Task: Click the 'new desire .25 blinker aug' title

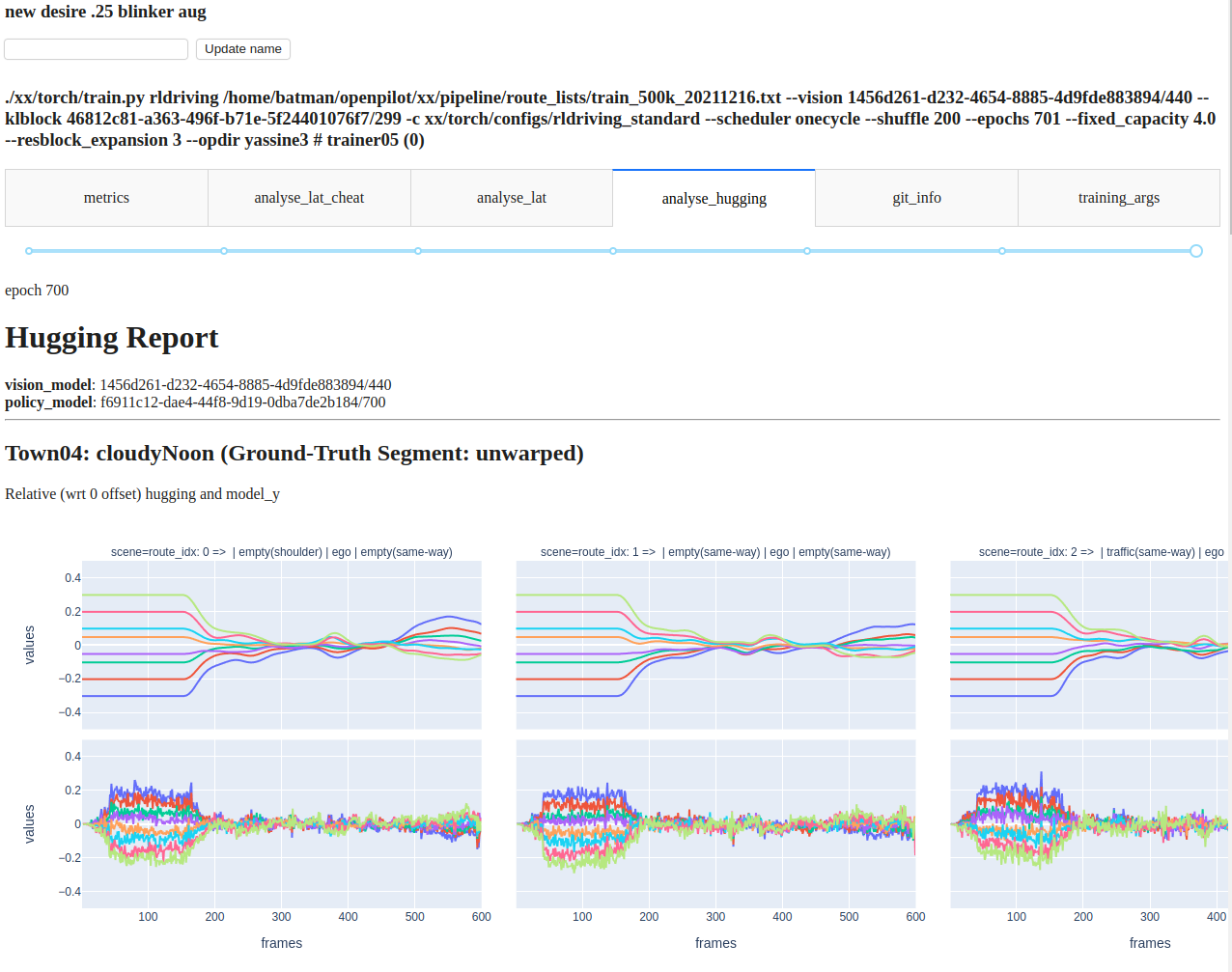Action: coord(105,12)
